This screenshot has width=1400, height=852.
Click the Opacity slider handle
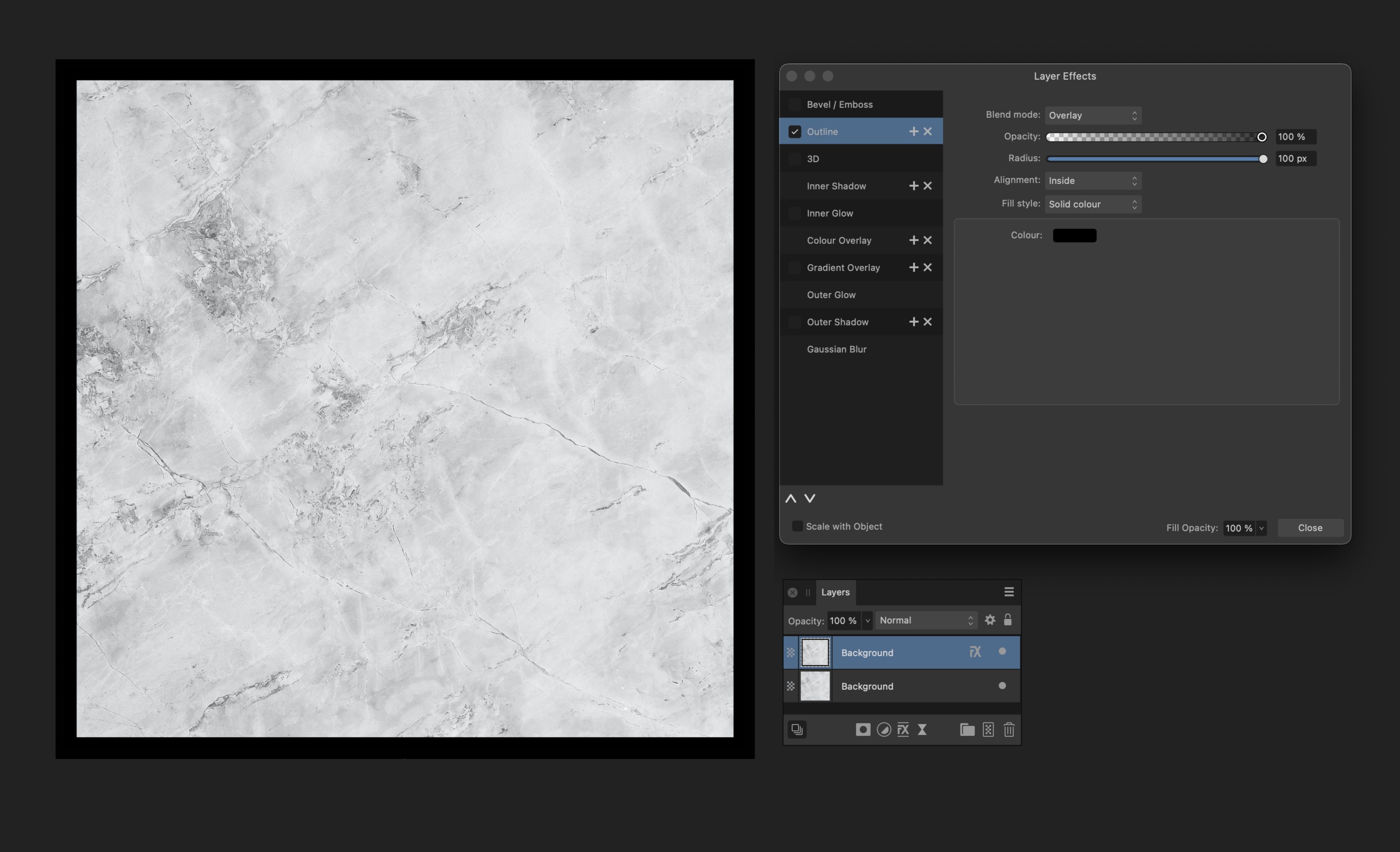click(1261, 137)
